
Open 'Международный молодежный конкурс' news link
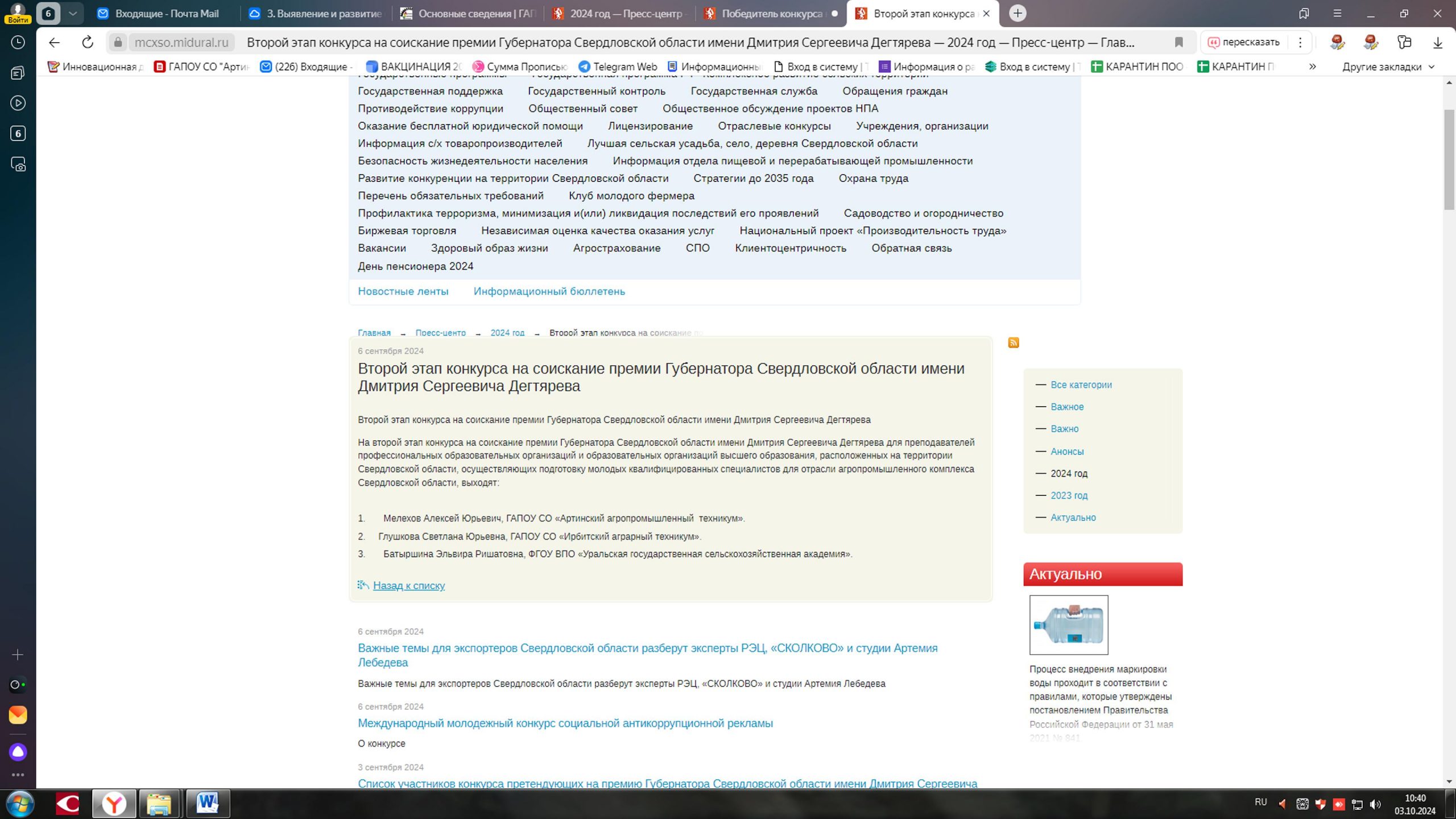pyautogui.click(x=565, y=723)
